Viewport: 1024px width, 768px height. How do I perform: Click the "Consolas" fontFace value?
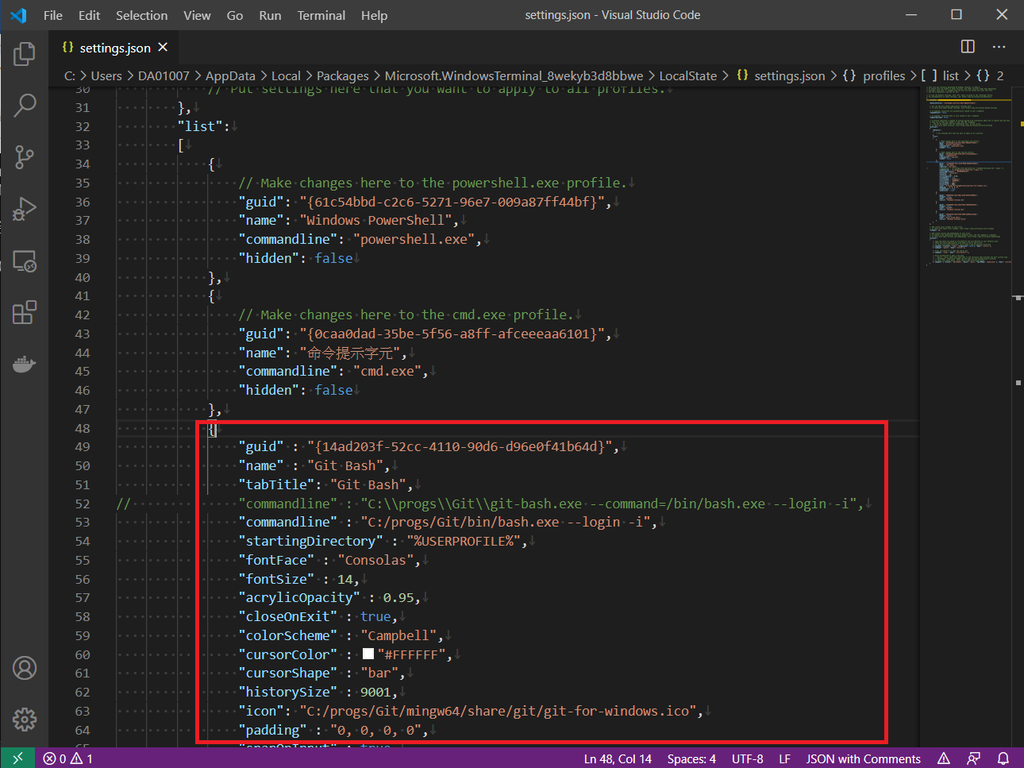[x=376, y=560]
